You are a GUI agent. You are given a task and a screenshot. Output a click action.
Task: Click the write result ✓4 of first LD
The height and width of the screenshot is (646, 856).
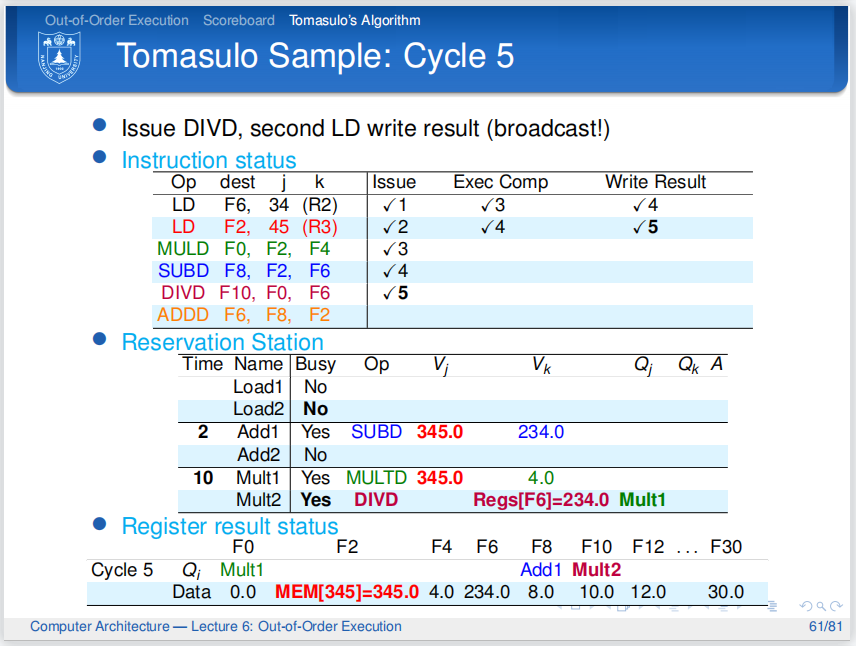pos(645,205)
